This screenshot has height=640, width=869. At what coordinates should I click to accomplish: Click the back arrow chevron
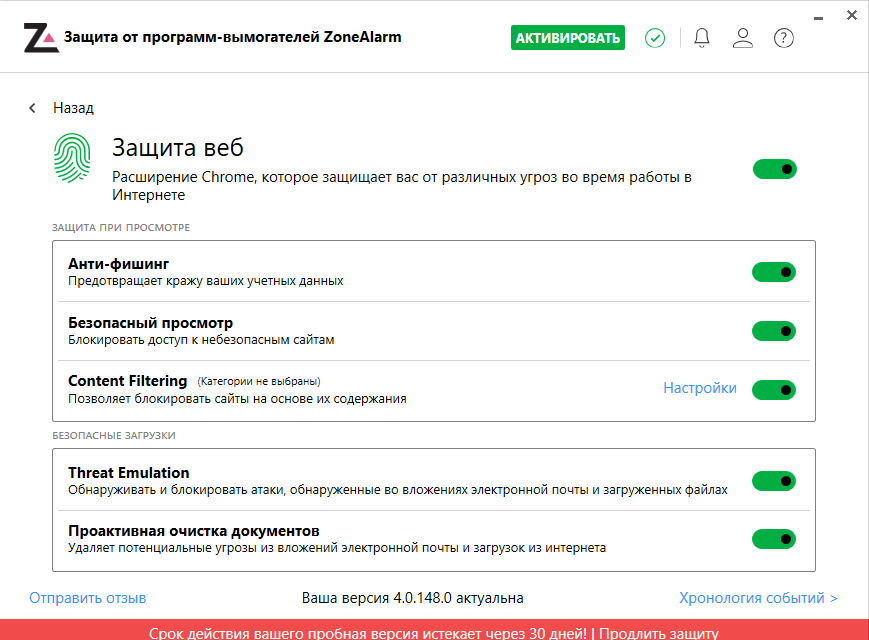click(32, 107)
